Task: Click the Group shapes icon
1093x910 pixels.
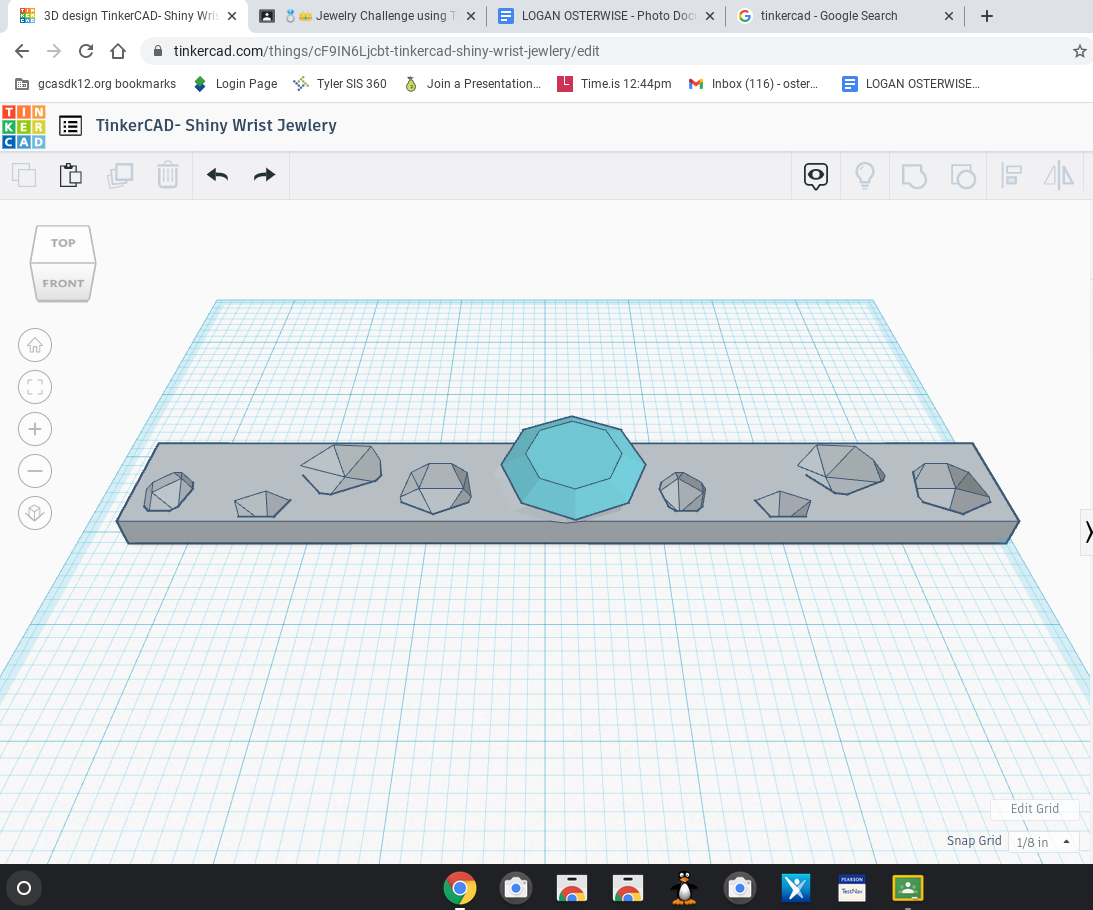Action: 914,176
